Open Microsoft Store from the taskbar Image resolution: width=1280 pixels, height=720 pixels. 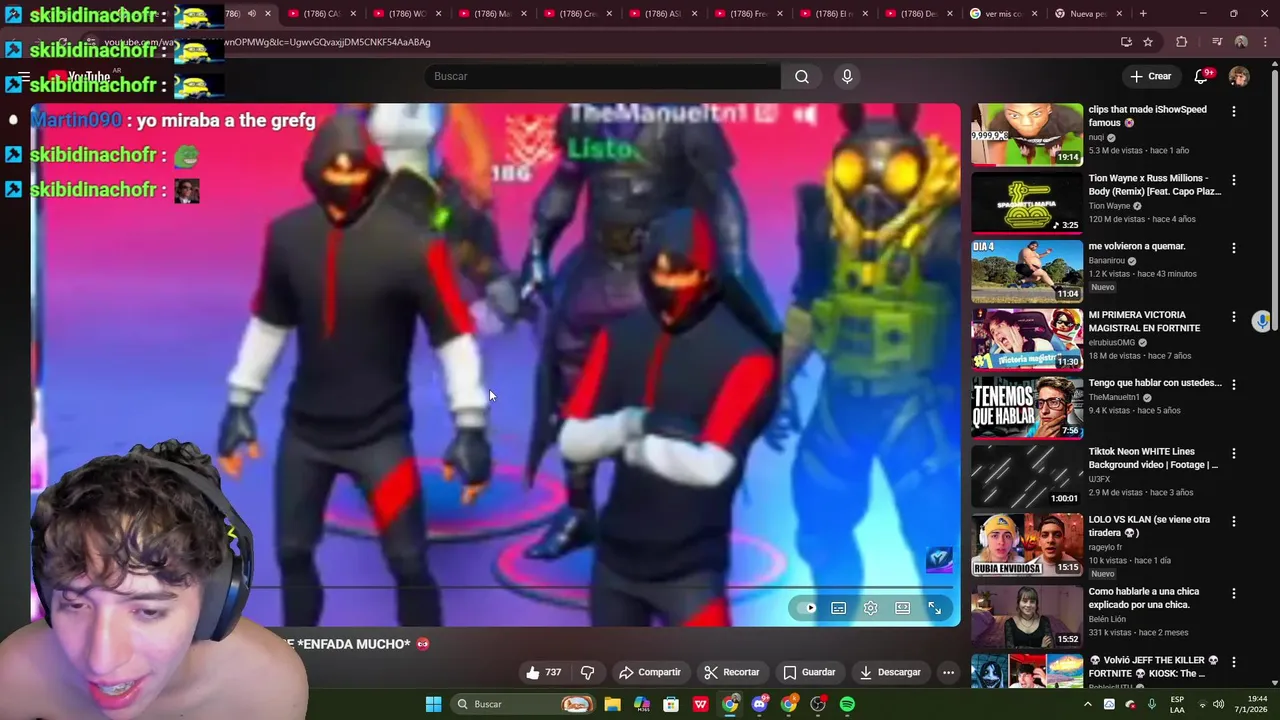(x=671, y=704)
